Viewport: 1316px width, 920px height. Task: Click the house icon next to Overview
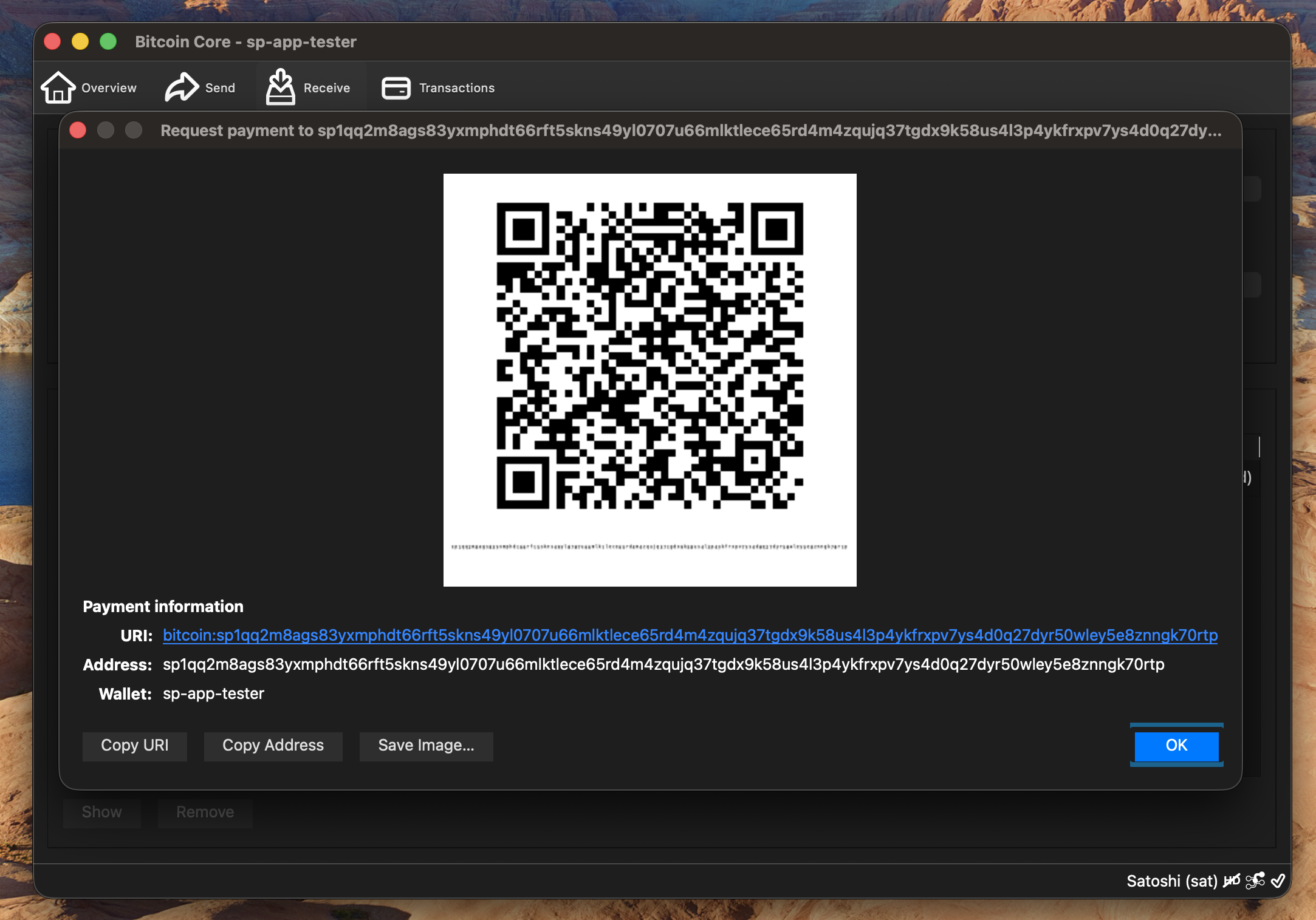(58, 87)
